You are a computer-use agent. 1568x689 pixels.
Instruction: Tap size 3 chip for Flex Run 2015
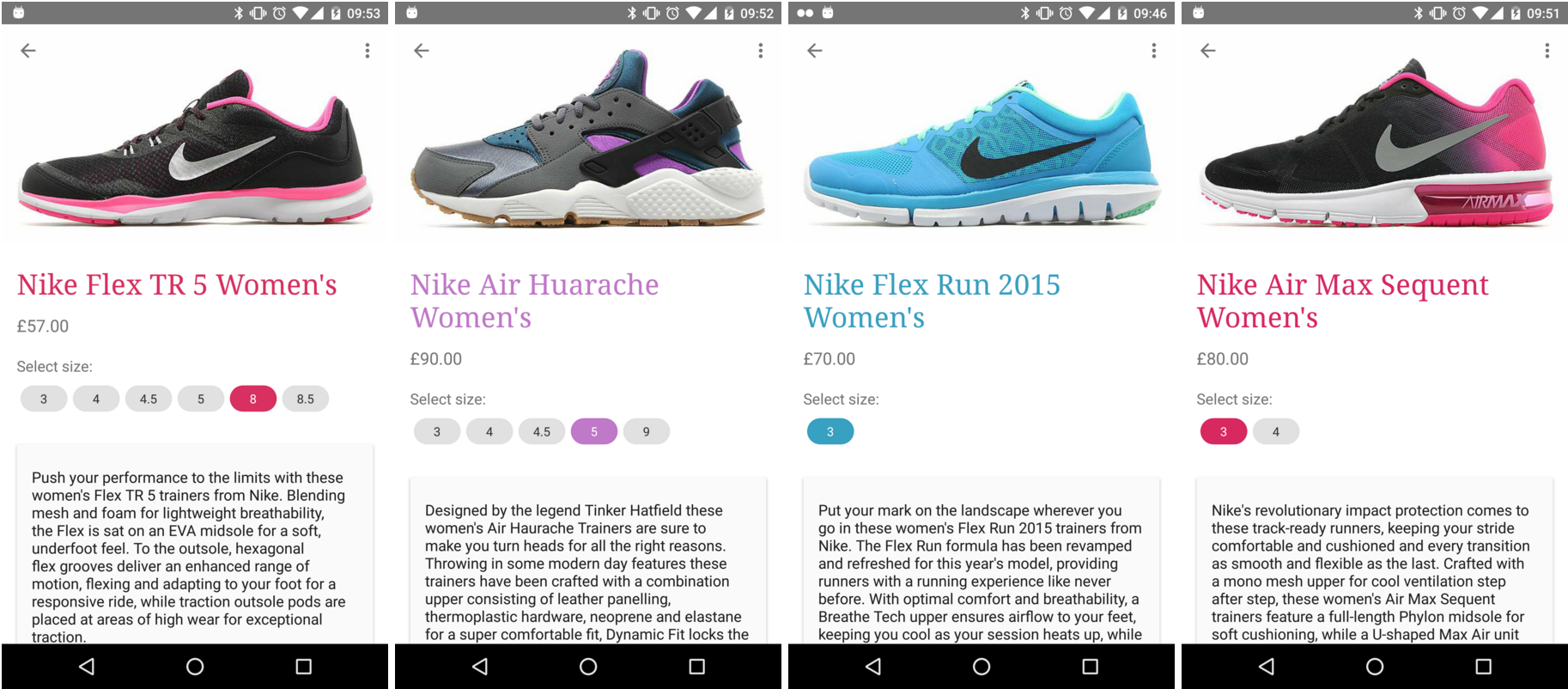830,431
